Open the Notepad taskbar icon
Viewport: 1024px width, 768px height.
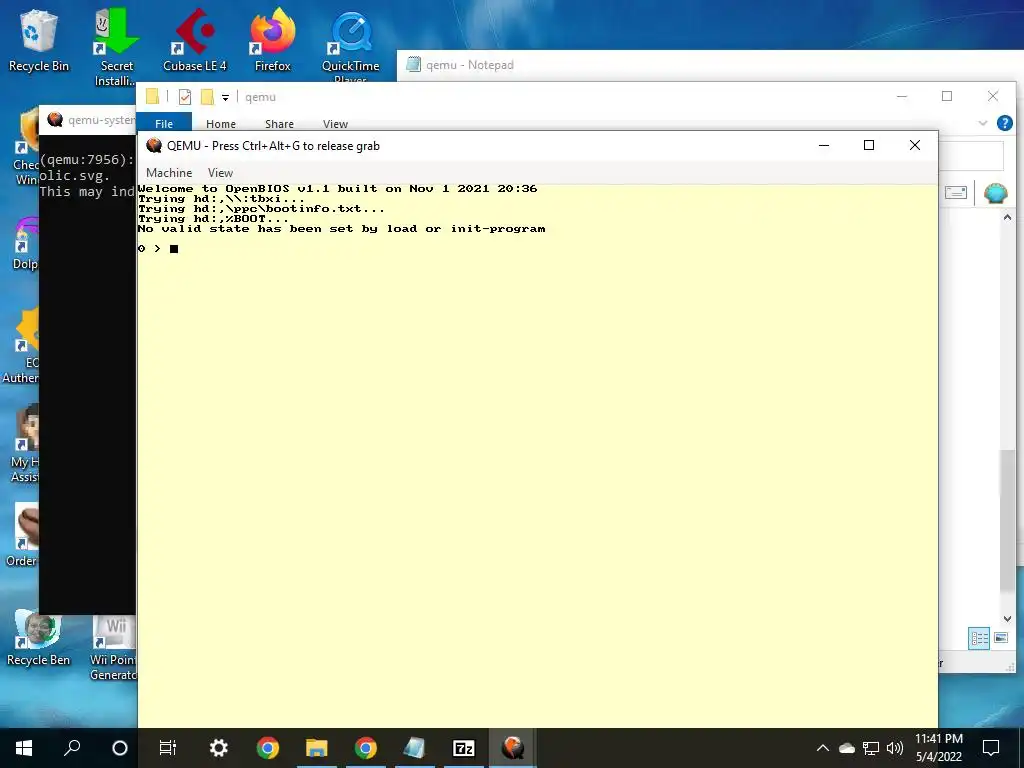pos(415,748)
